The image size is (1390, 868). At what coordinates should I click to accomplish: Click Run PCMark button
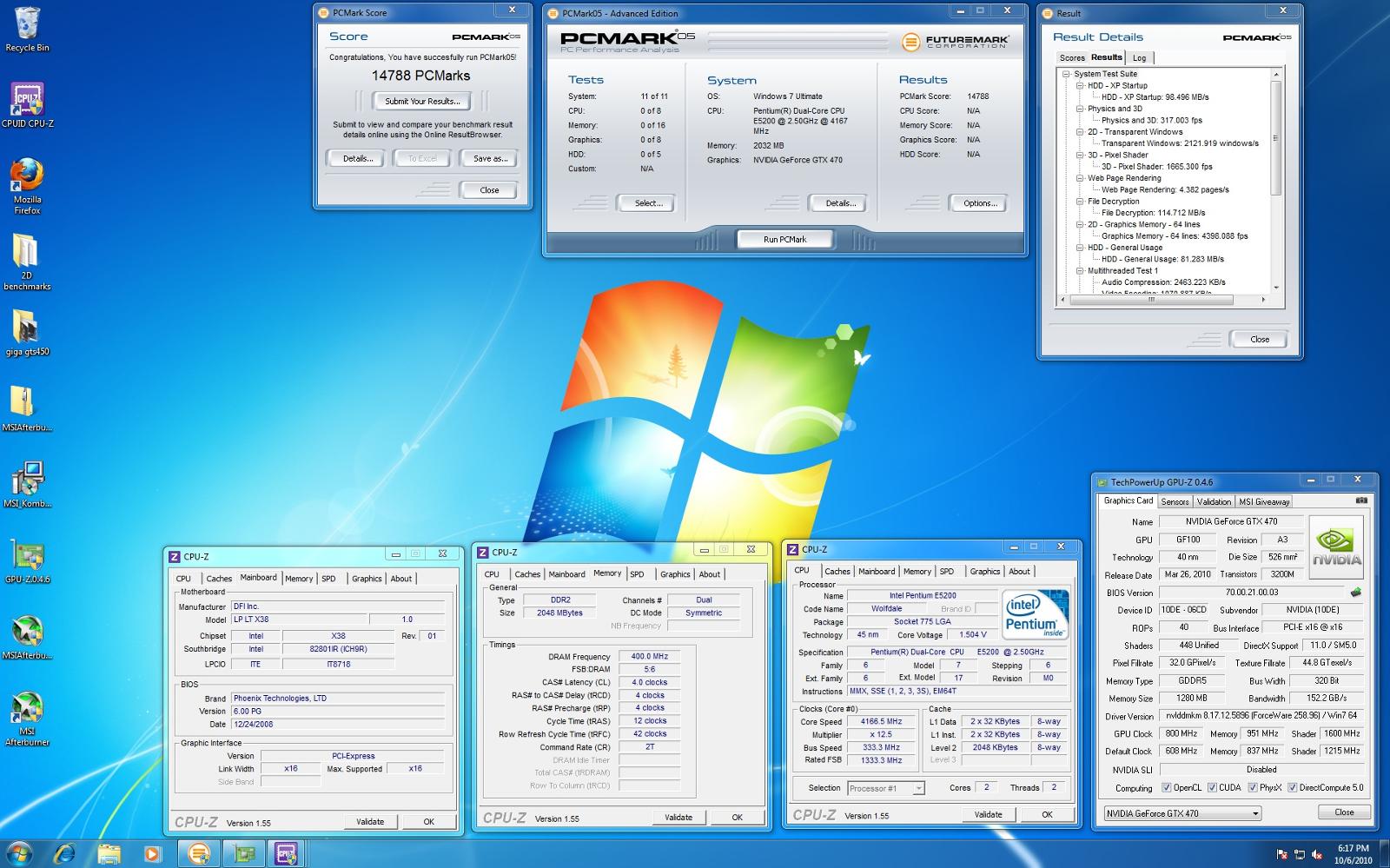(x=785, y=240)
